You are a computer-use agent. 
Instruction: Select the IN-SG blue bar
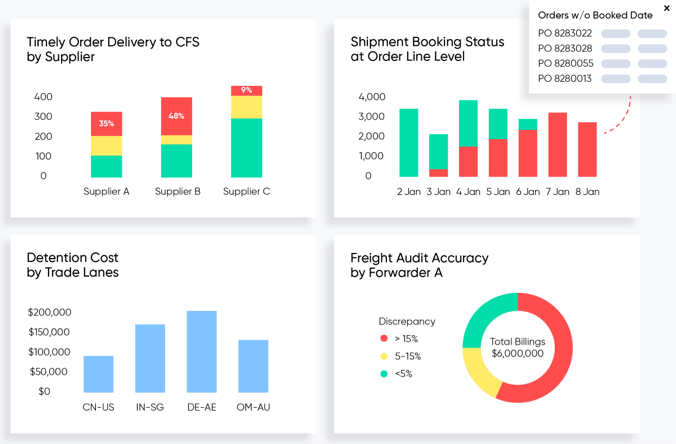[150, 359]
